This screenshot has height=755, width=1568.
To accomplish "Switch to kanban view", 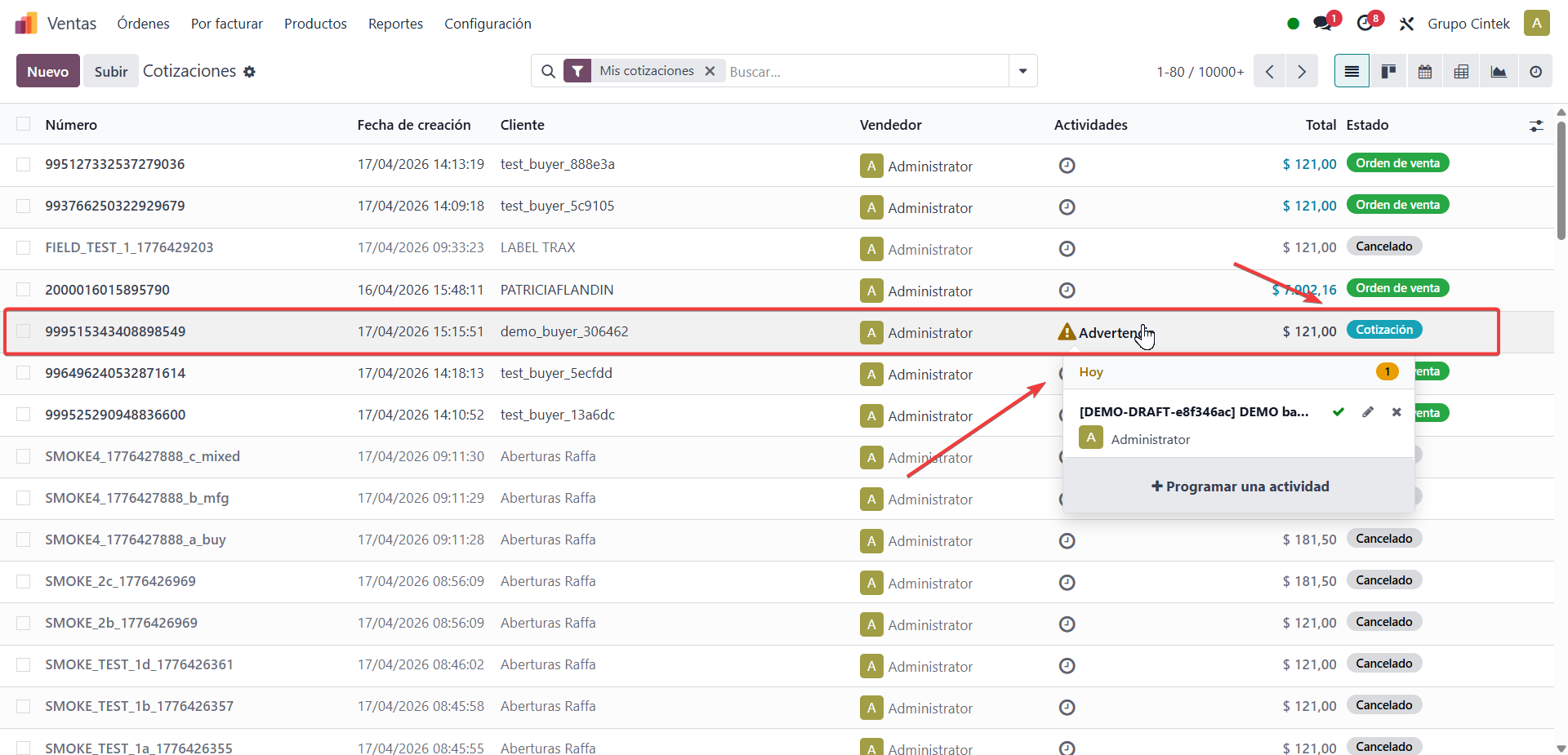I will coord(1388,72).
